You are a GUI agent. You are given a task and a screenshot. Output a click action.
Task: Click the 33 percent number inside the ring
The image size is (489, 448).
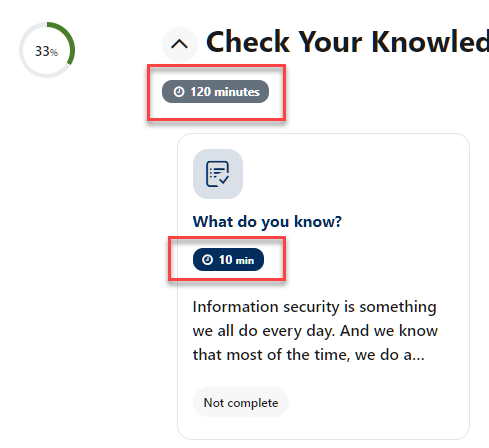[47, 51]
